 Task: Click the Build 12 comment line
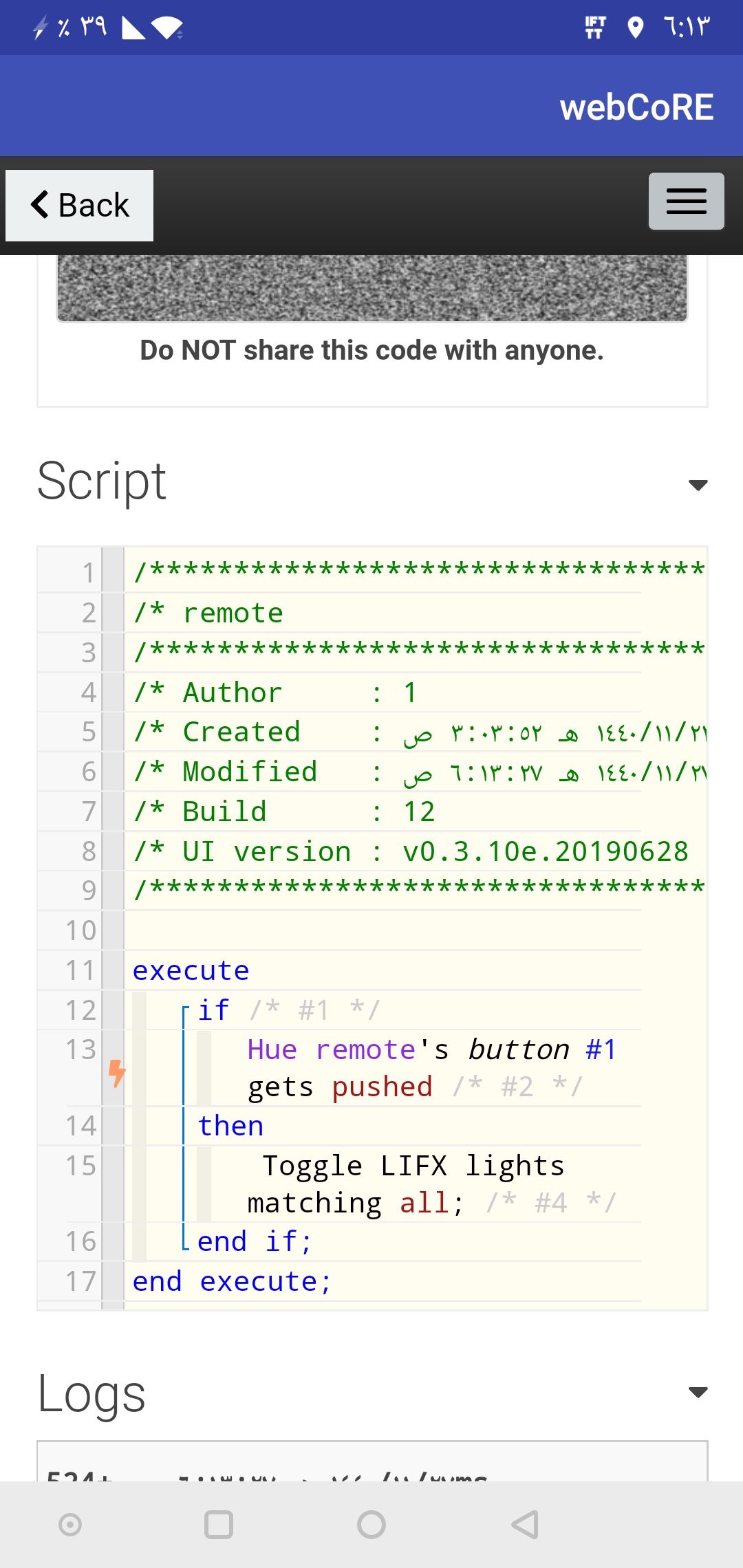point(284,812)
